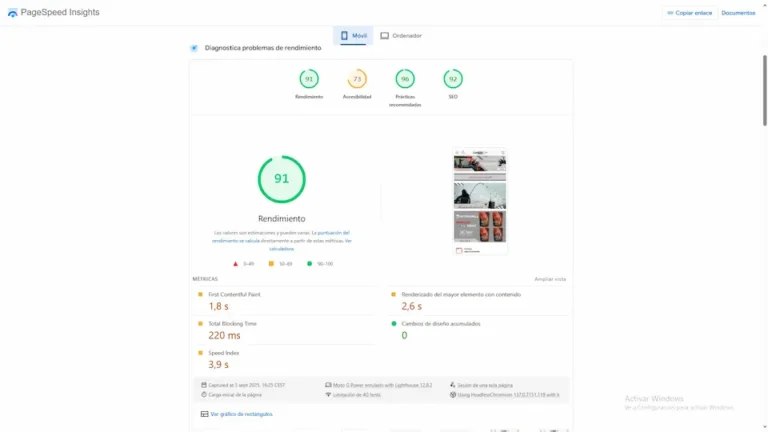
Task: Switch to the Ordenador tab
Action: [401, 36]
